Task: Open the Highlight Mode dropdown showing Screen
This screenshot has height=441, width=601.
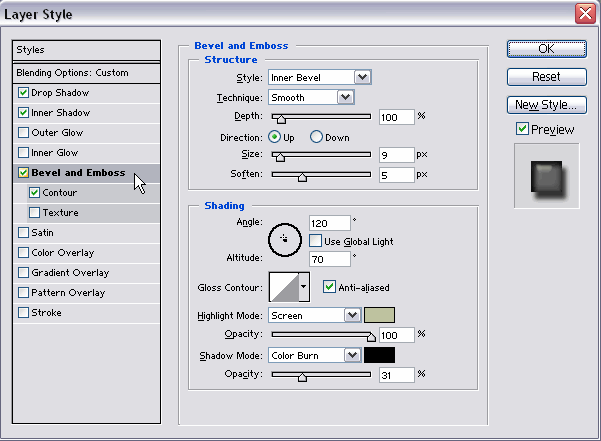Action: [315, 315]
